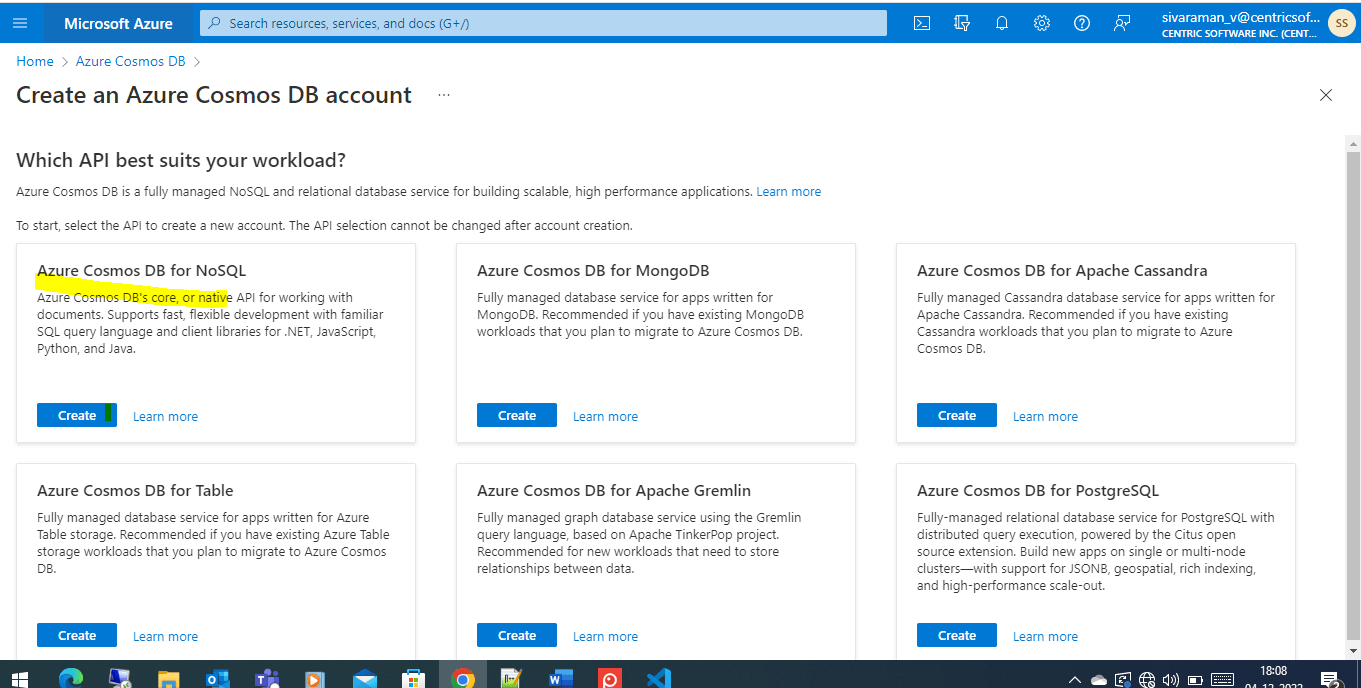The width and height of the screenshot is (1361, 688).
Task: Open Microsoft Teams from the taskbar
Action: [x=266, y=677]
